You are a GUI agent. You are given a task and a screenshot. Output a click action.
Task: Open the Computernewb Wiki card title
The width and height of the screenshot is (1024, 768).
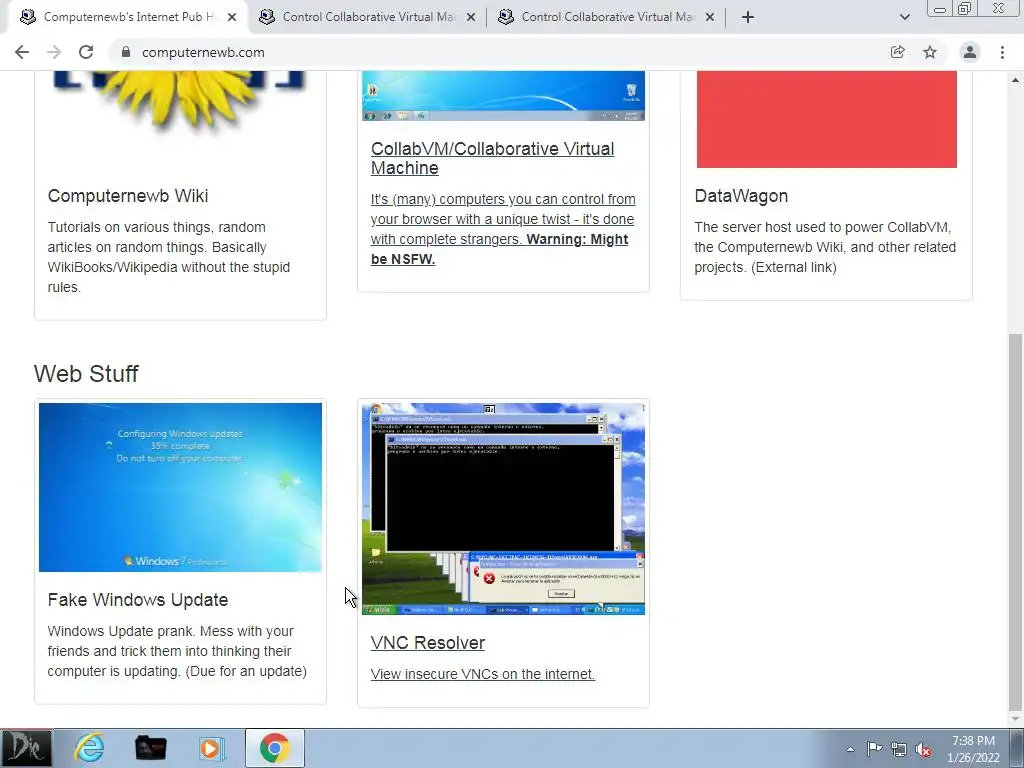click(128, 196)
